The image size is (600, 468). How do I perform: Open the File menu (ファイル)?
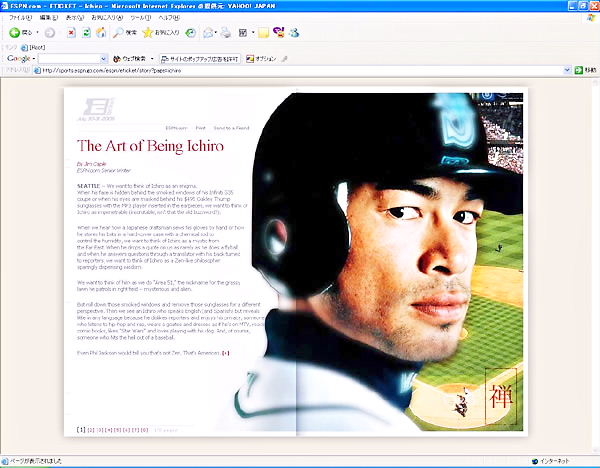click(x=21, y=18)
